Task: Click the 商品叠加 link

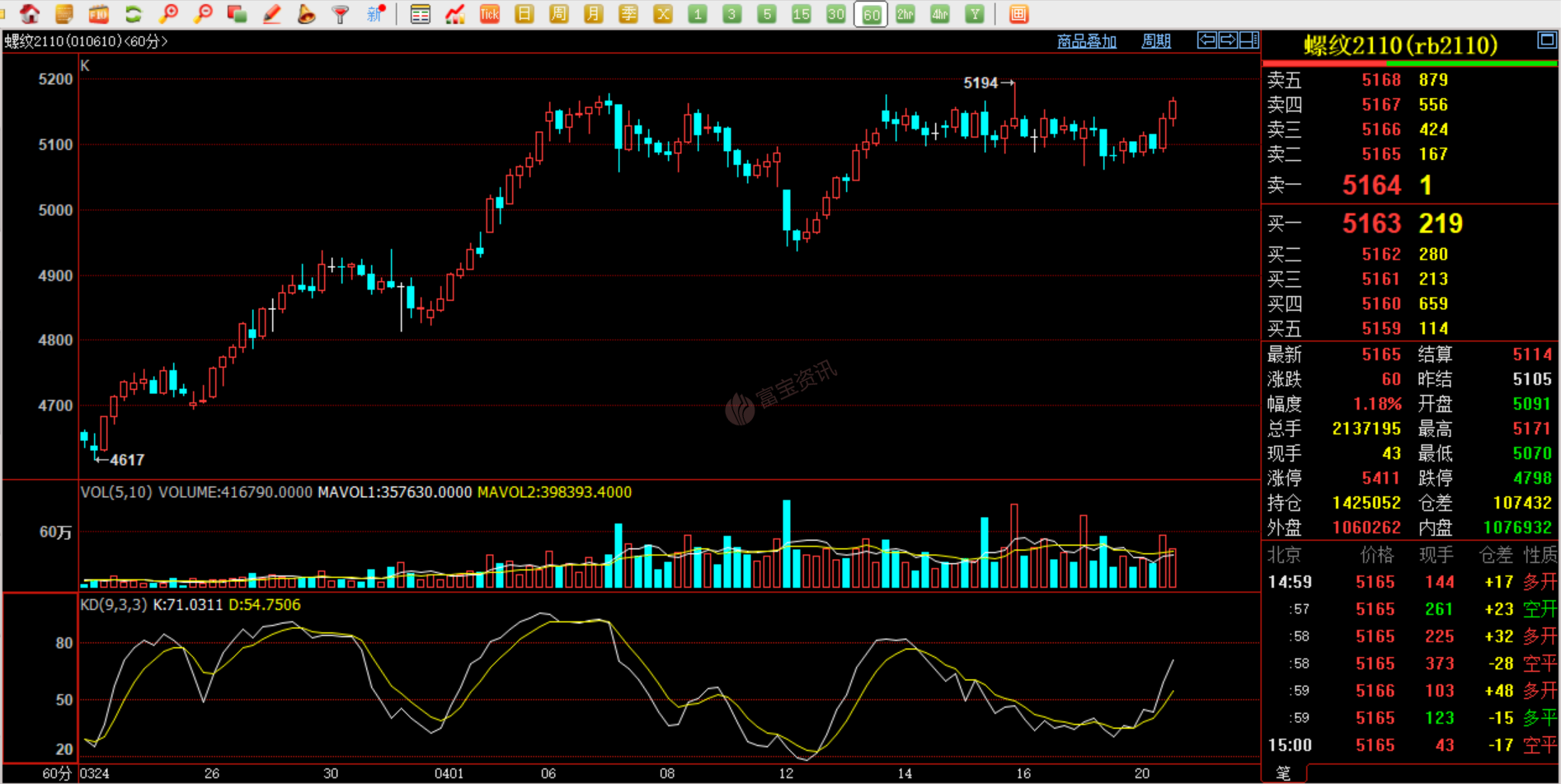Action: (1087, 41)
